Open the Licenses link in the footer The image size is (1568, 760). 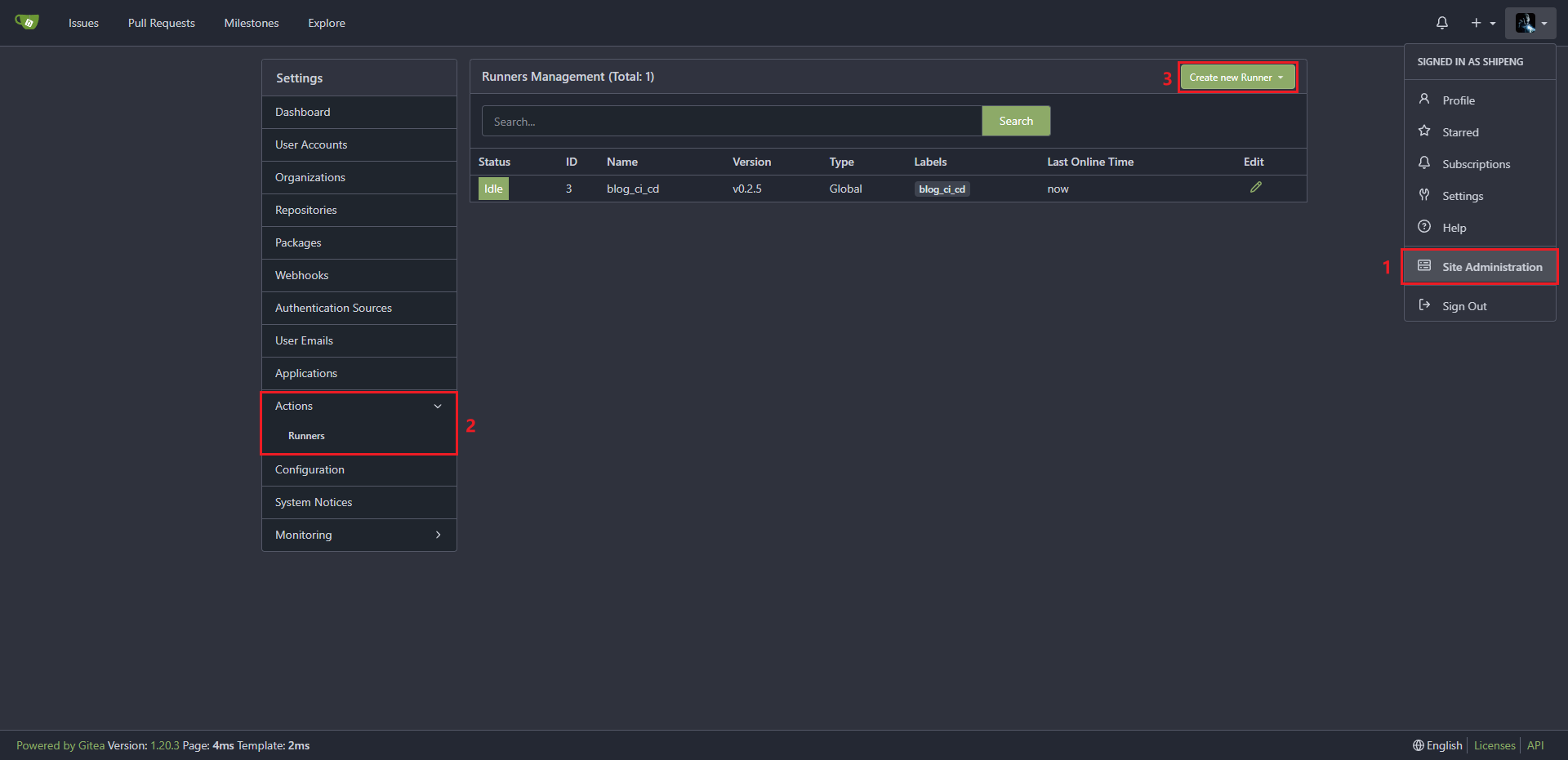(x=1494, y=745)
